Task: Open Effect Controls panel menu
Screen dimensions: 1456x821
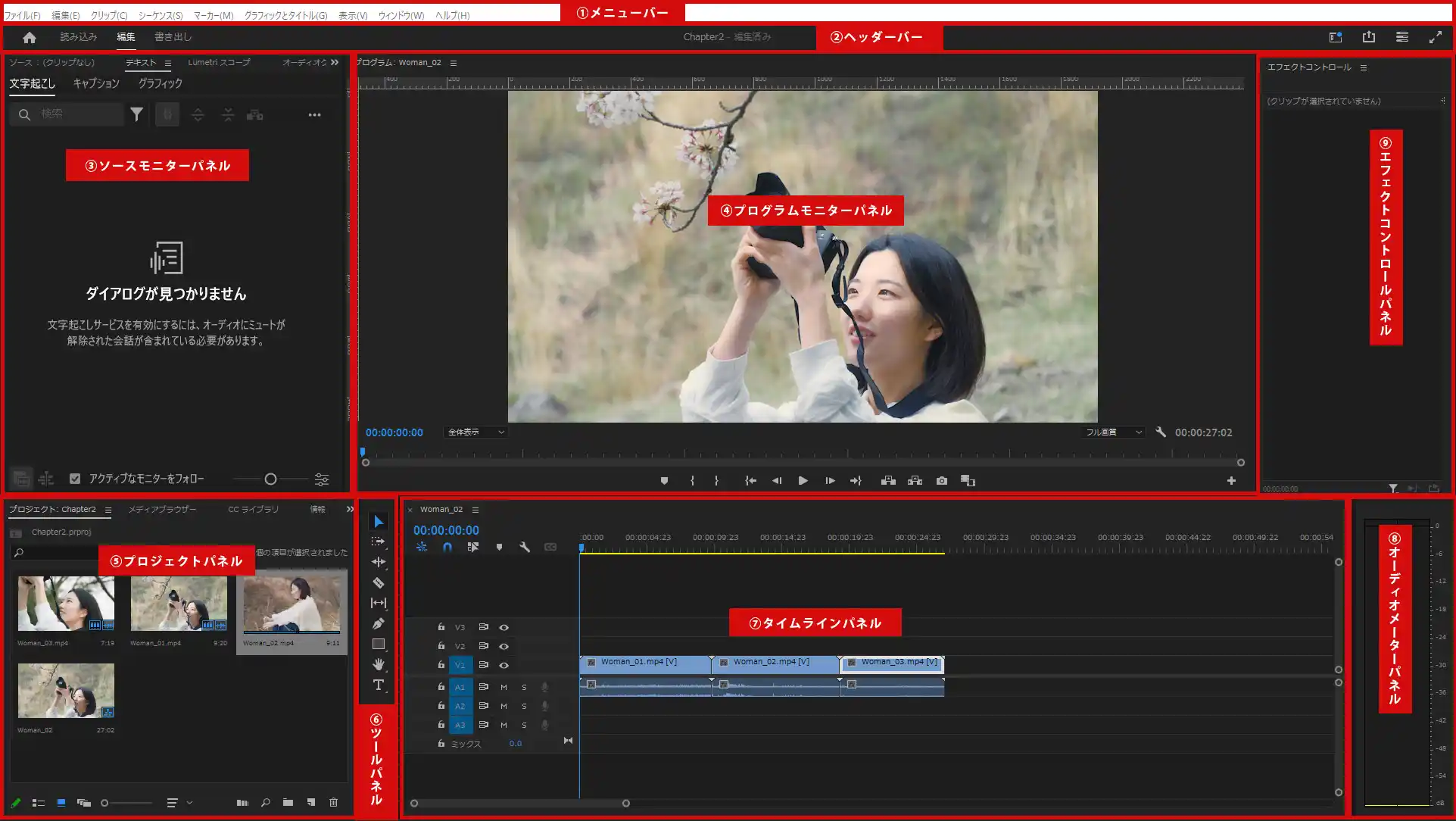Action: [1364, 67]
